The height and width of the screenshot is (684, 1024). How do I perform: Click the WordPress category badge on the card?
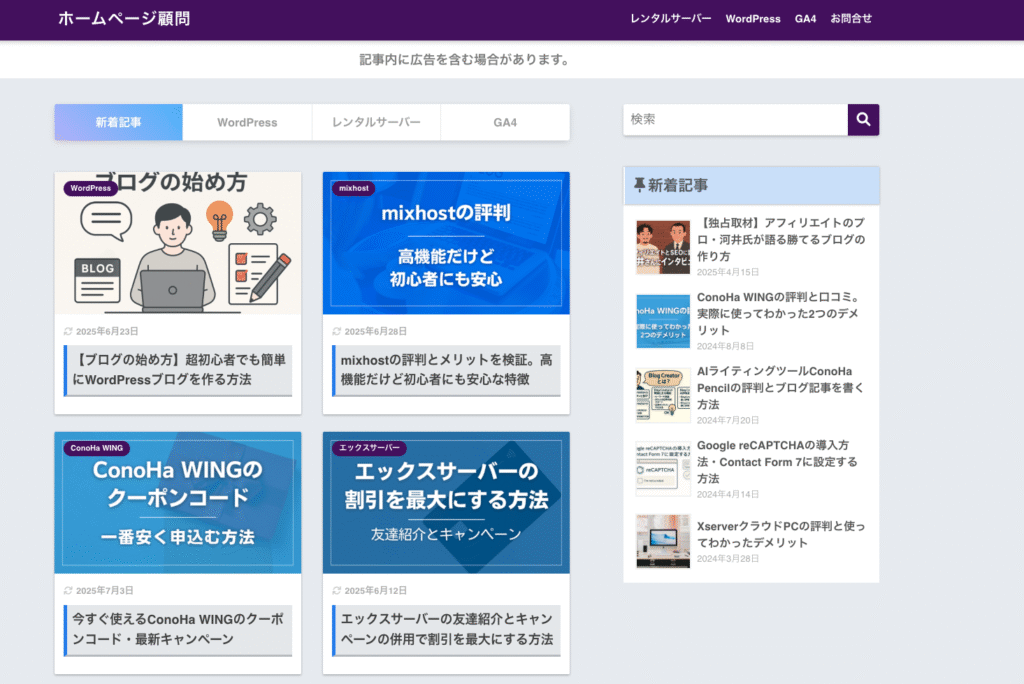coord(91,188)
